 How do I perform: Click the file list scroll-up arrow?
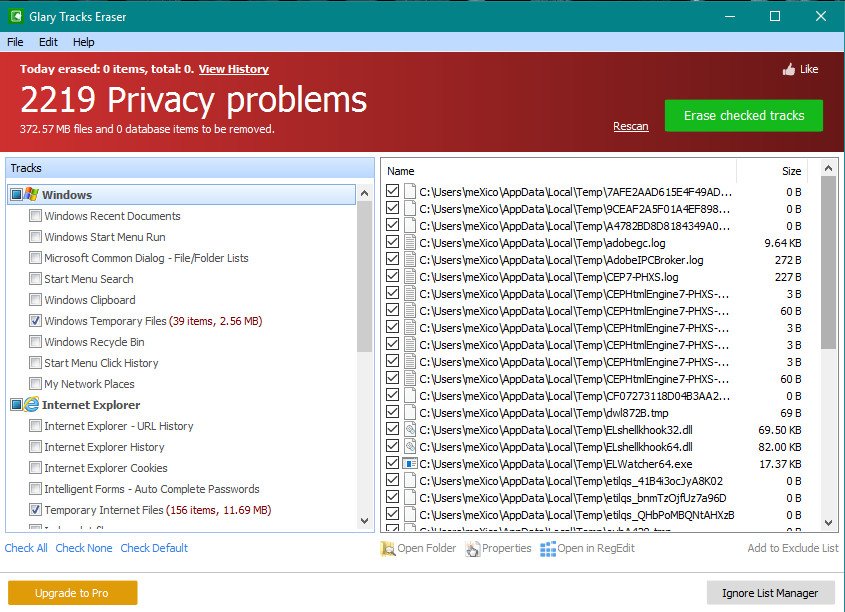[x=828, y=169]
